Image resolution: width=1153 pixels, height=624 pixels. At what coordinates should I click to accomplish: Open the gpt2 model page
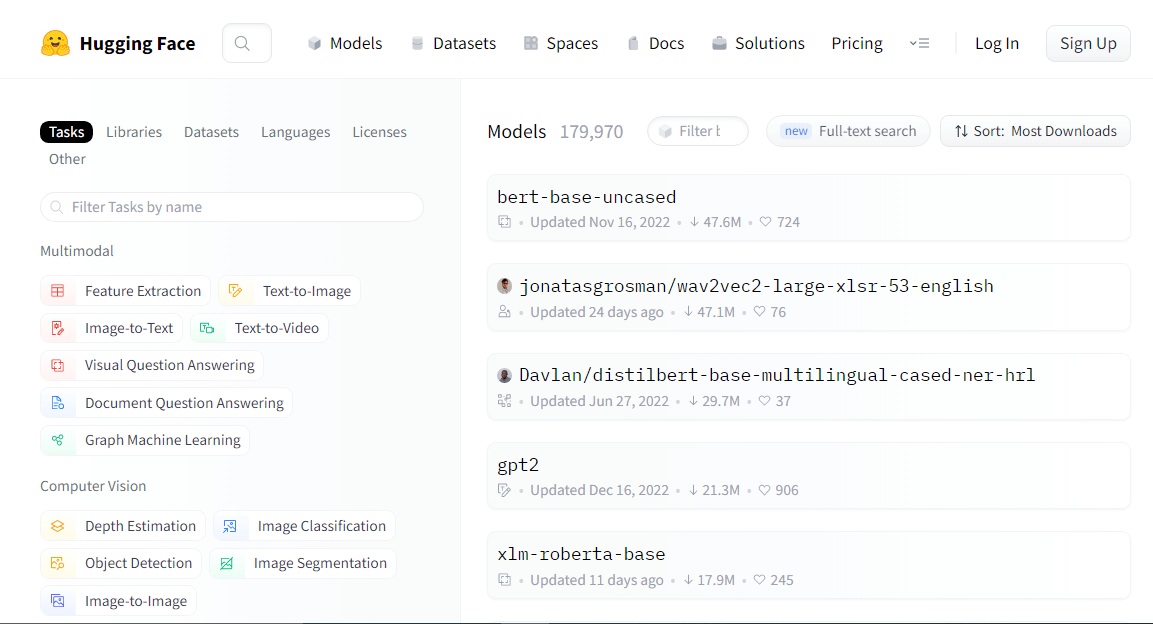point(809,476)
